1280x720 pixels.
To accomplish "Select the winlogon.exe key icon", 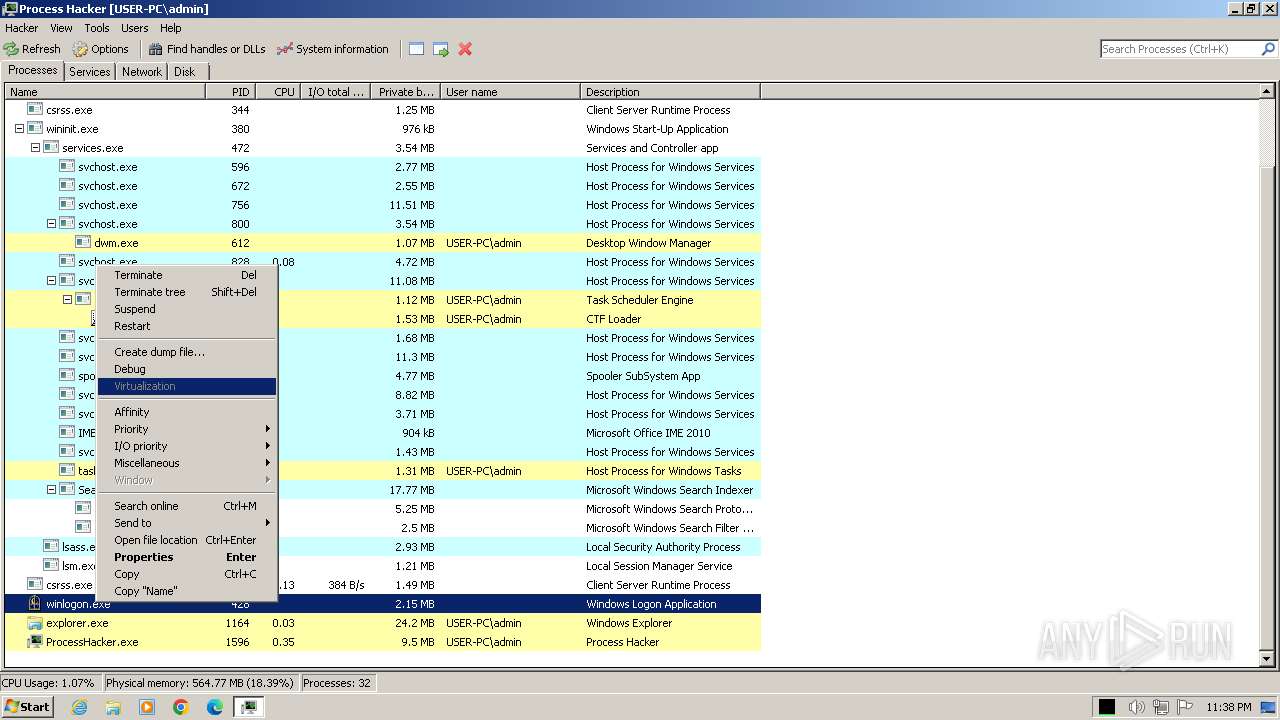I will pos(35,604).
